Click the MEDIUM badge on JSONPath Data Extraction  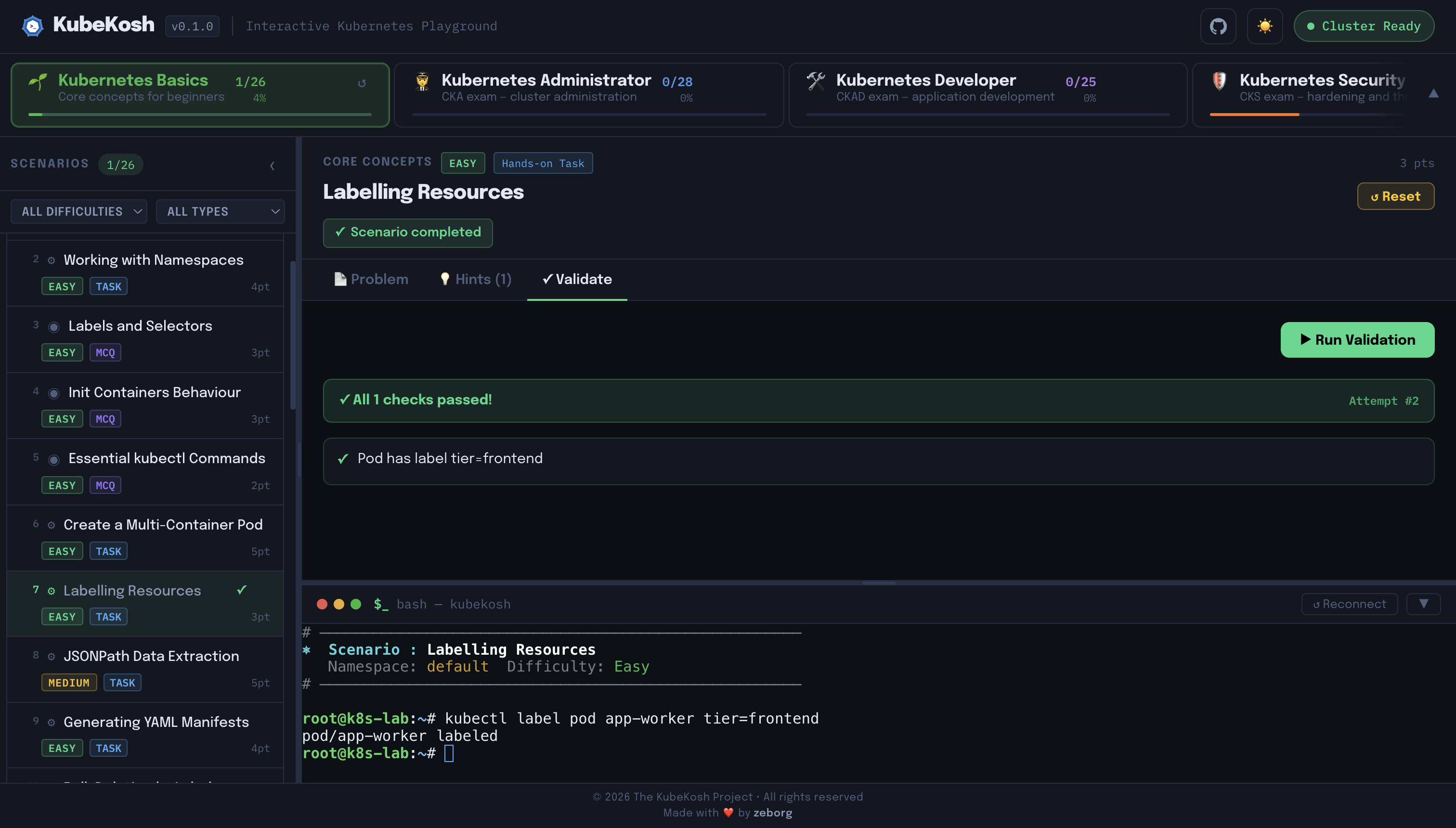[x=69, y=683]
